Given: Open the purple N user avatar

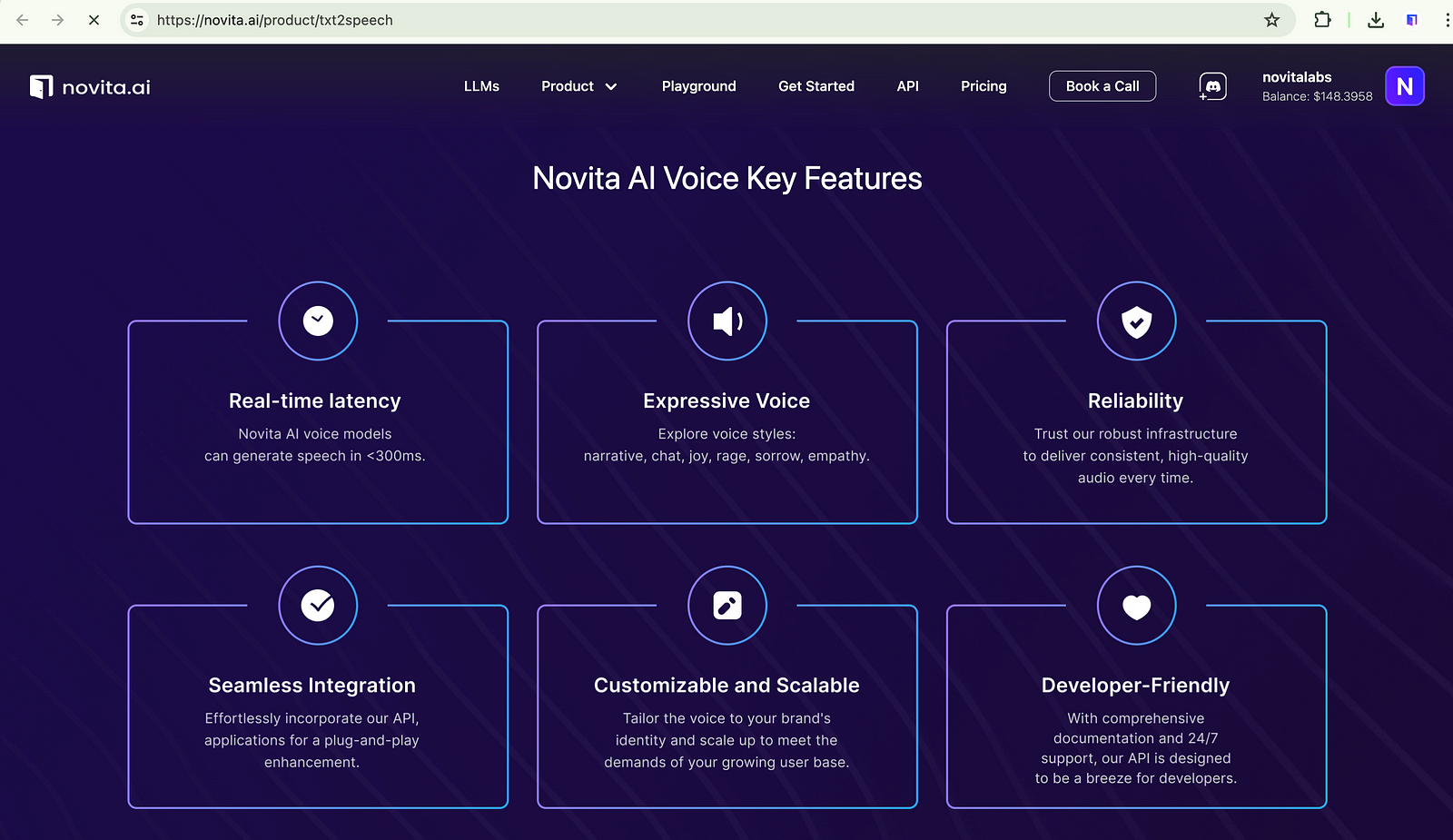Looking at the screenshot, I should tap(1405, 86).
